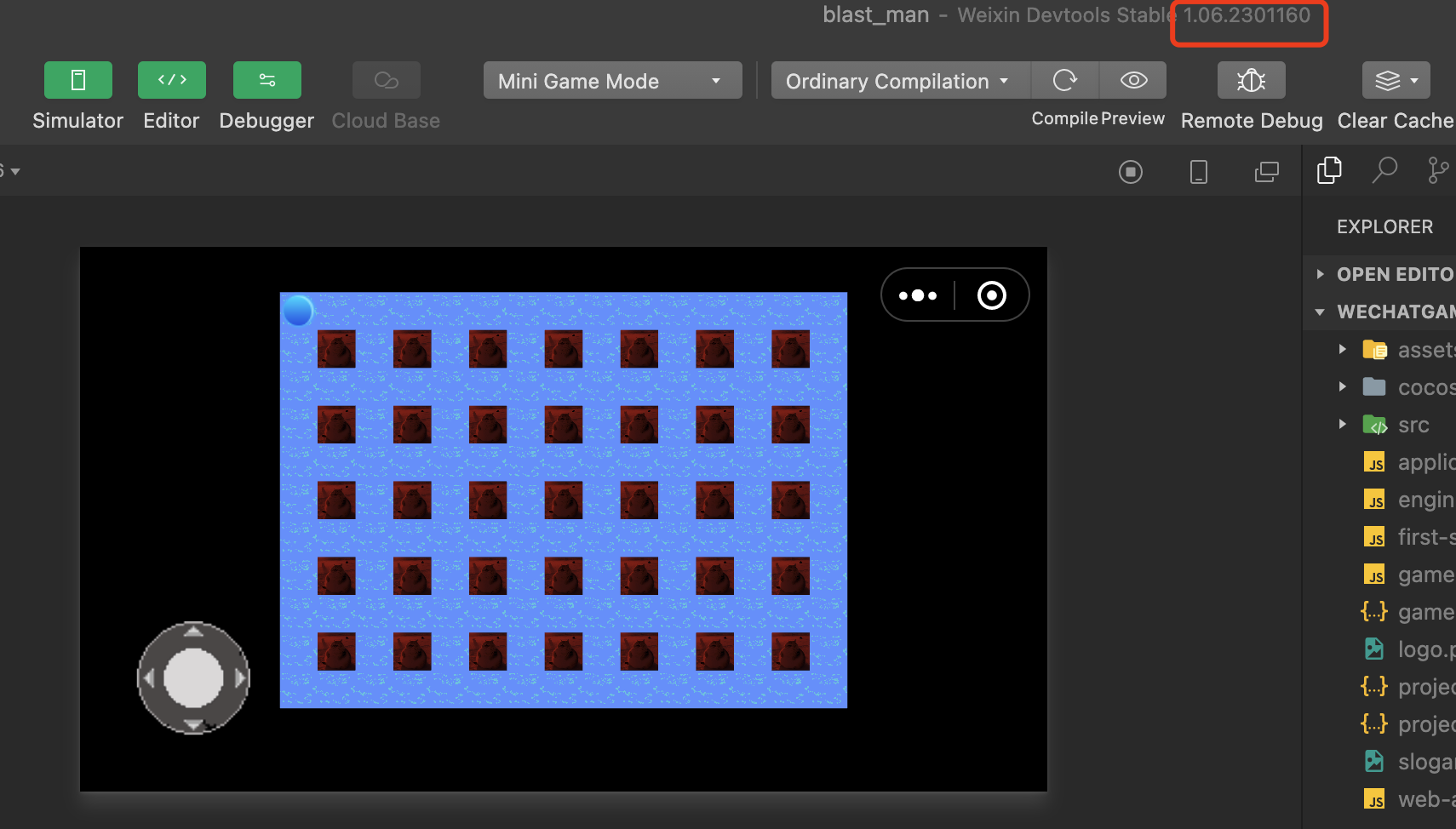Expand the cocos folder arrow
Screen dimensions: 1456x829
click(x=1342, y=386)
